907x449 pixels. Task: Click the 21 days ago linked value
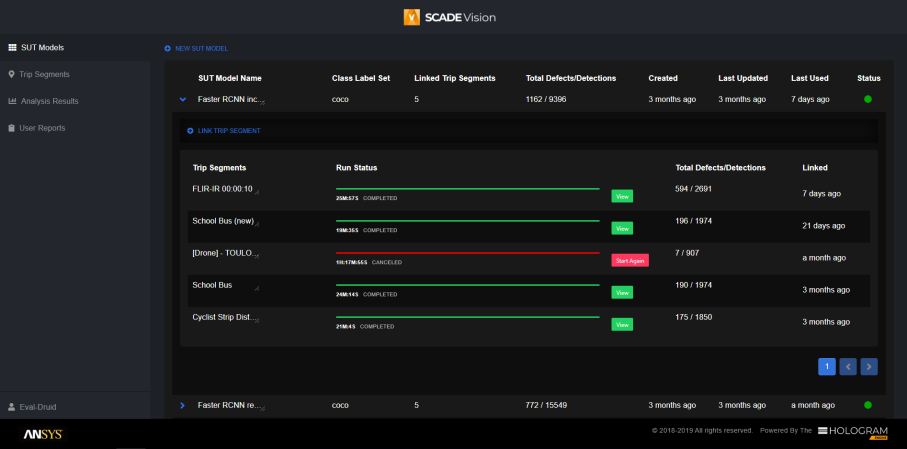click(824, 226)
